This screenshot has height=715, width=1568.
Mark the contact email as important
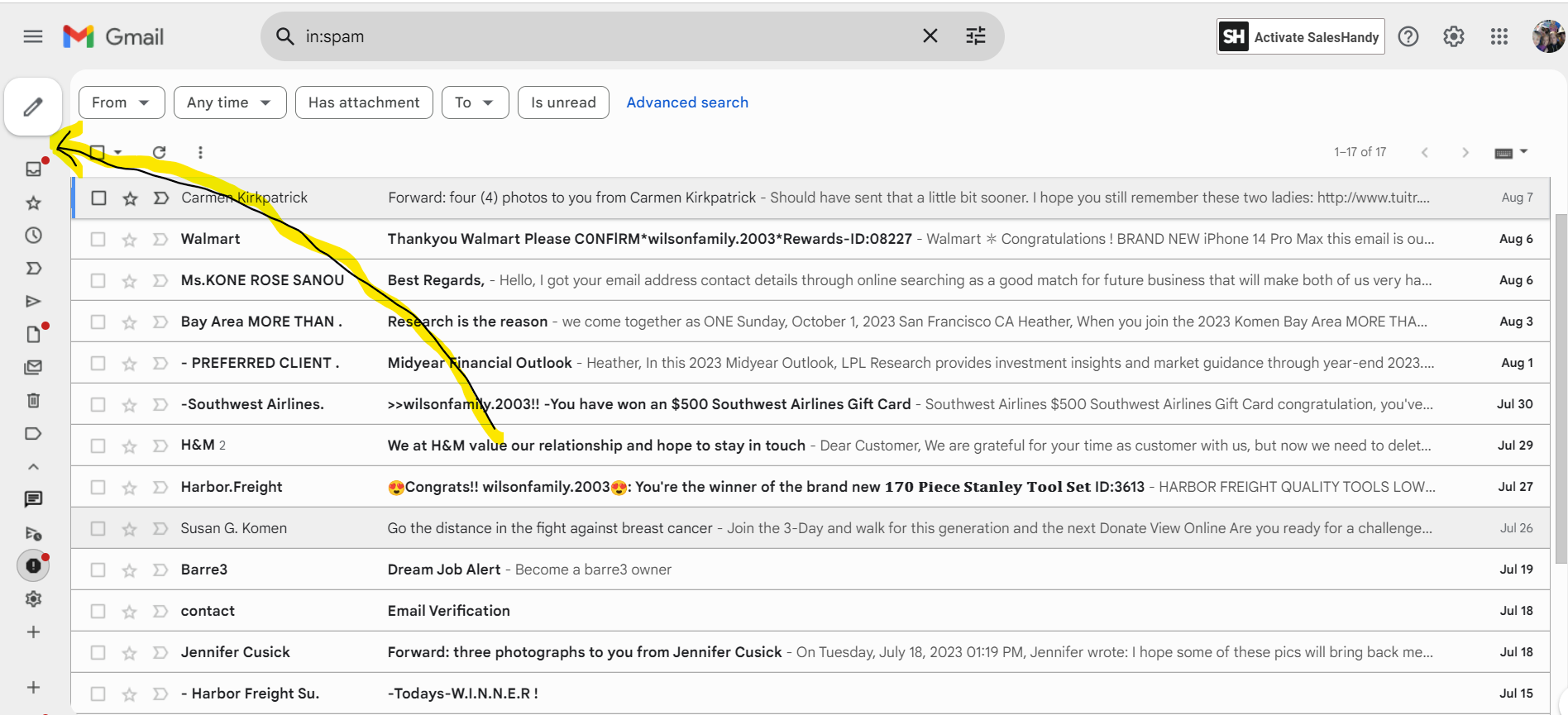point(160,611)
